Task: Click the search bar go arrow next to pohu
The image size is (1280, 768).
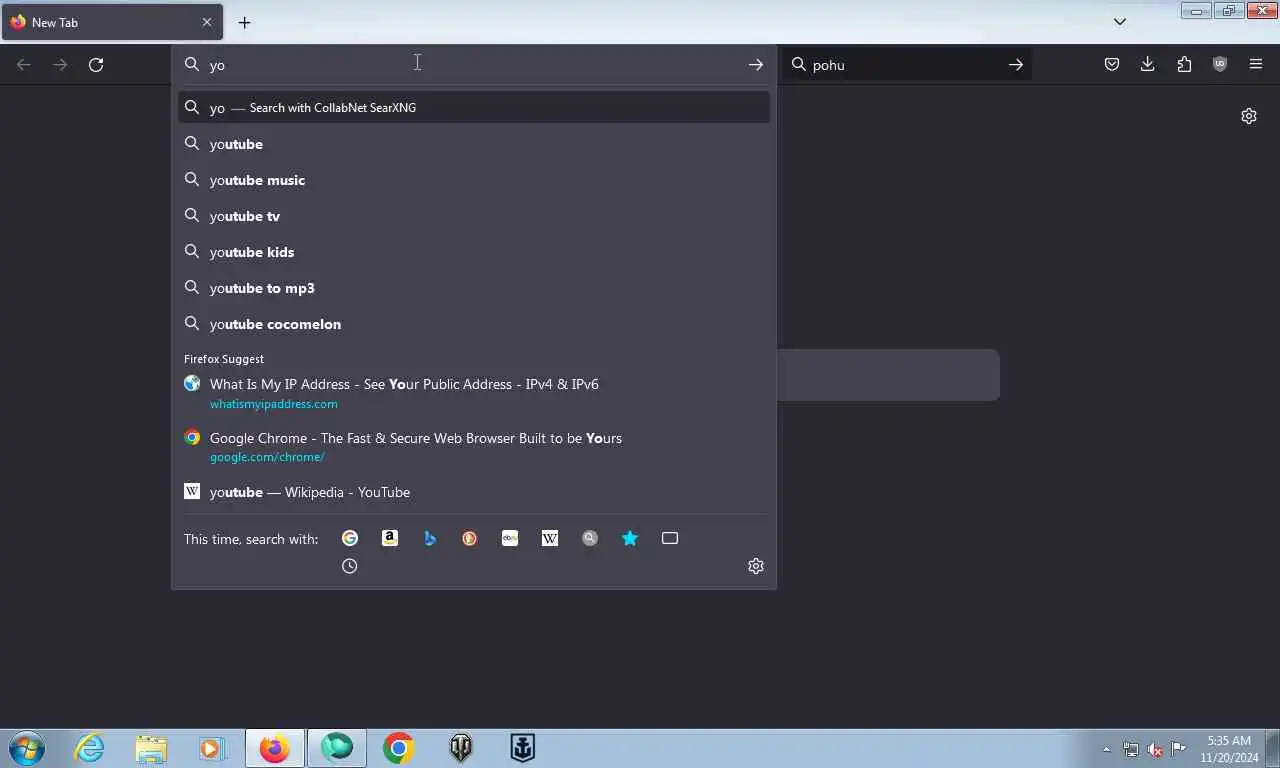Action: click(1016, 65)
